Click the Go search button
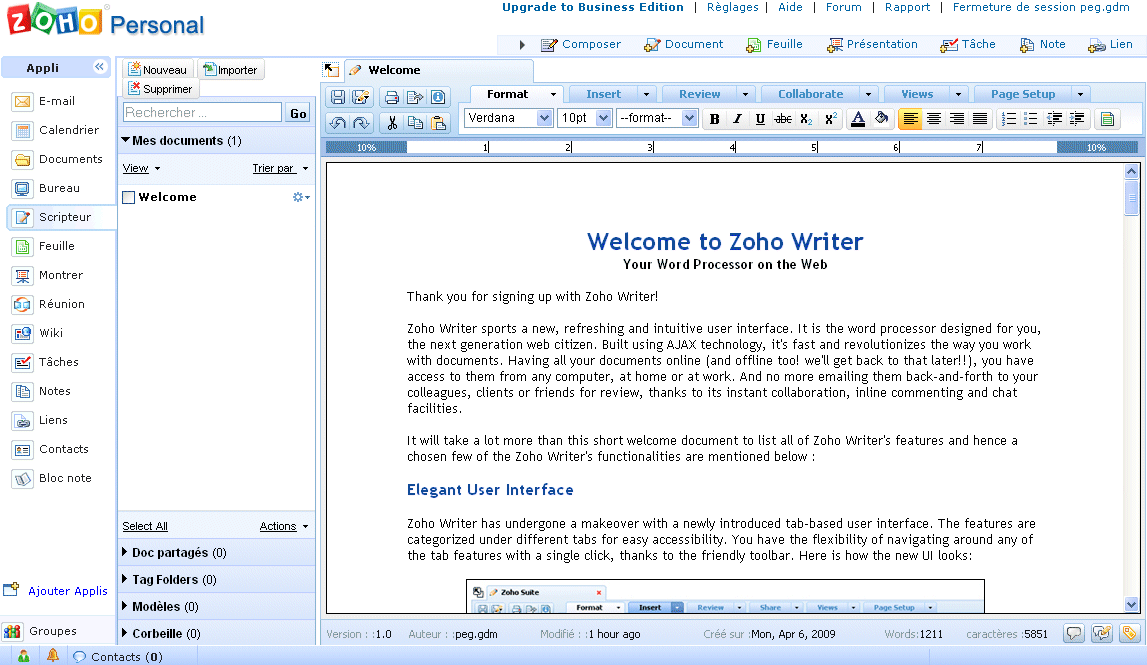 click(x=298, y=113)
